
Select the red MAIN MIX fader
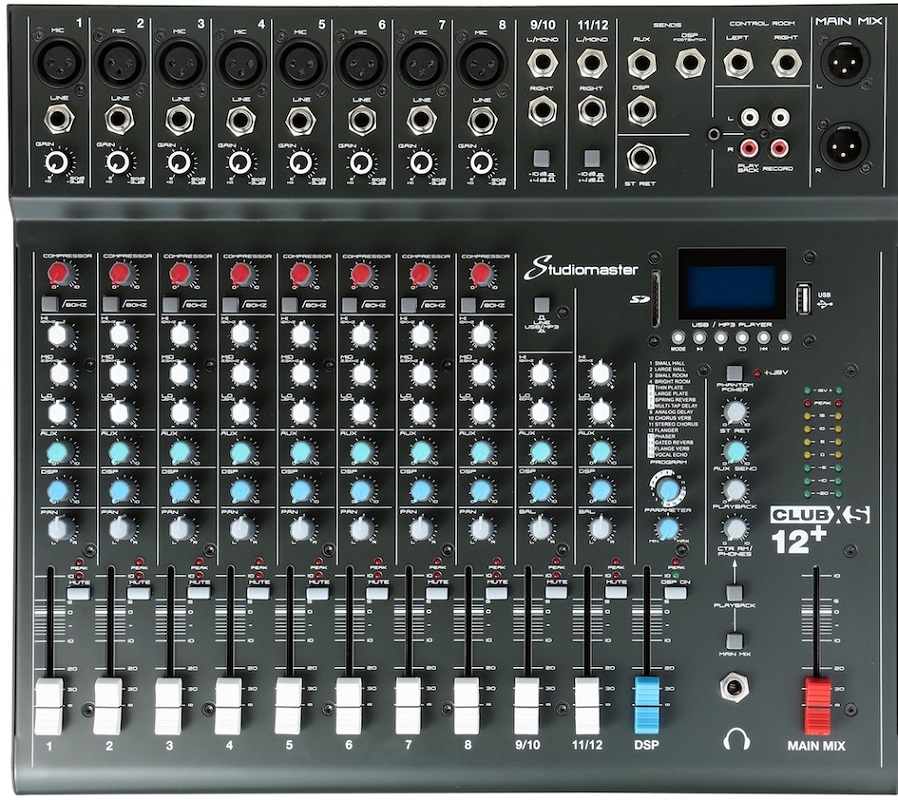click(x=817, y=706)
